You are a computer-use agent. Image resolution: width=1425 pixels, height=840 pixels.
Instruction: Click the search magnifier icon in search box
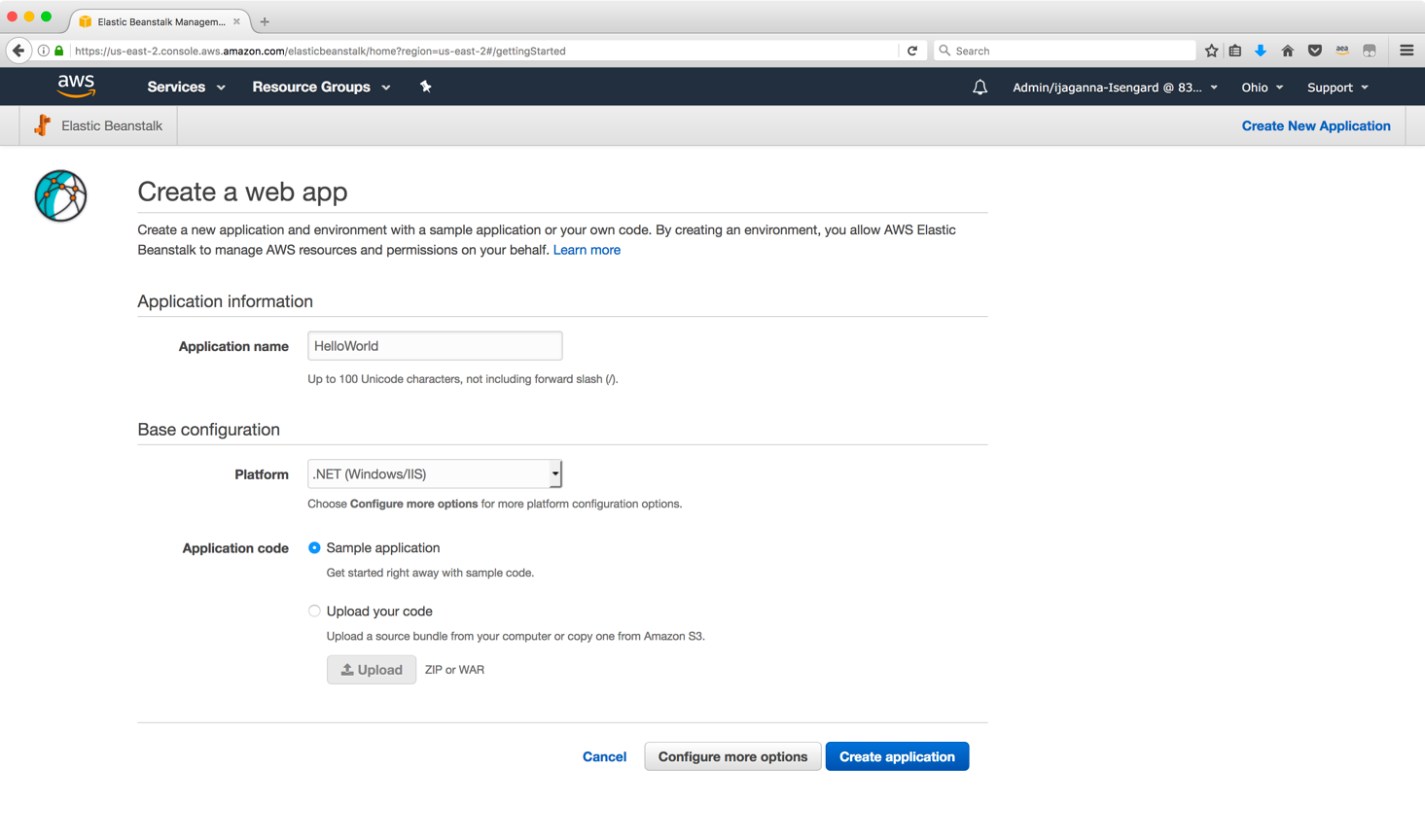(x=944, y=51)
